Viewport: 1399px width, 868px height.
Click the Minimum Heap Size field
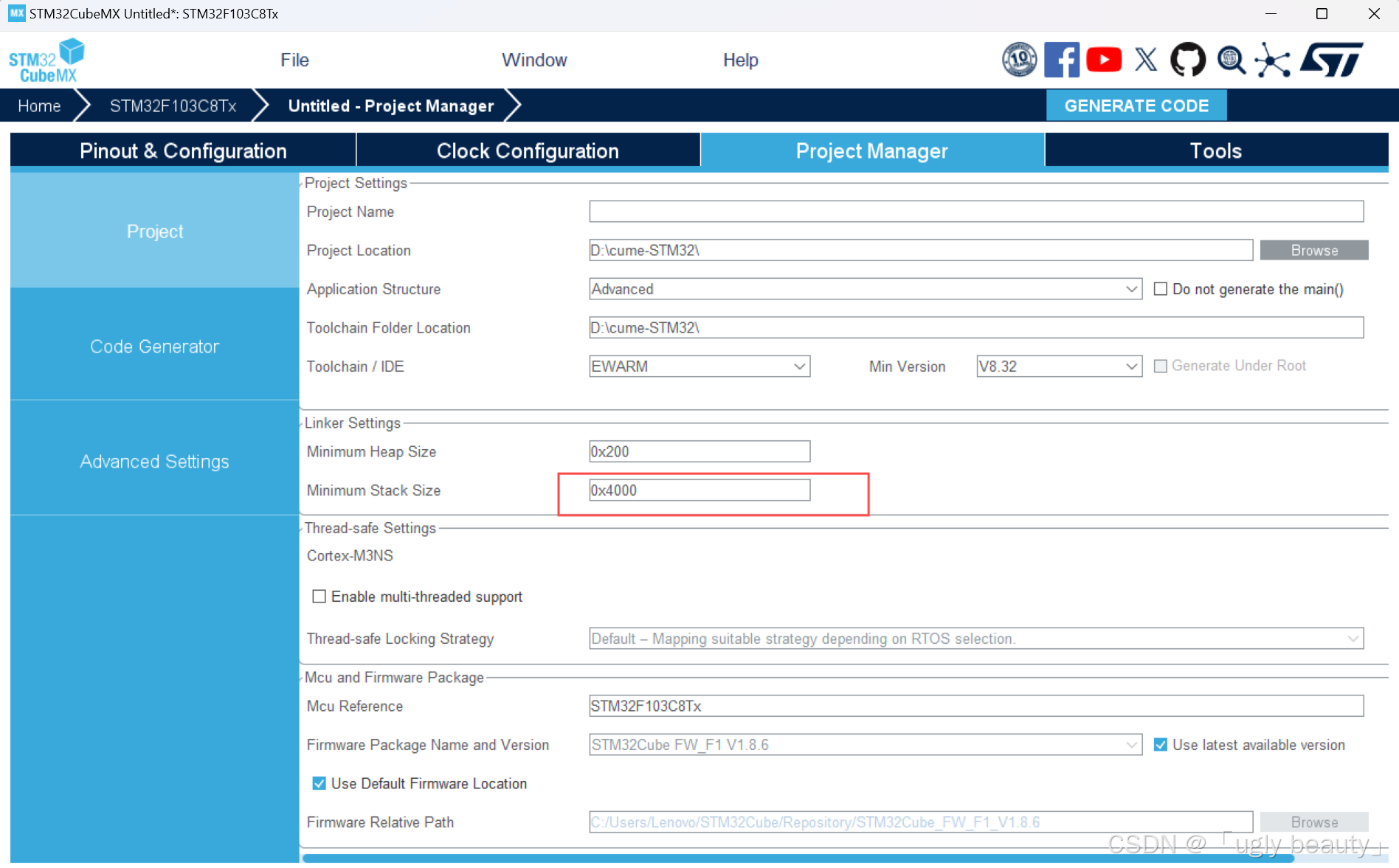[699, 451]
